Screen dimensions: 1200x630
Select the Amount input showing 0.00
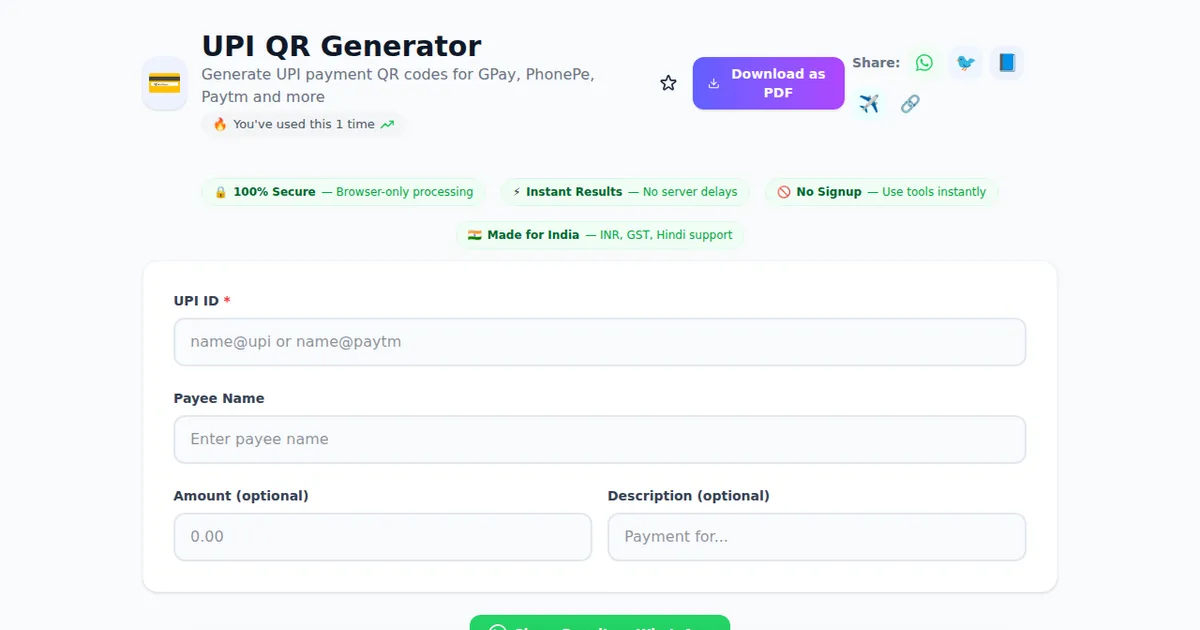point(383,536)
